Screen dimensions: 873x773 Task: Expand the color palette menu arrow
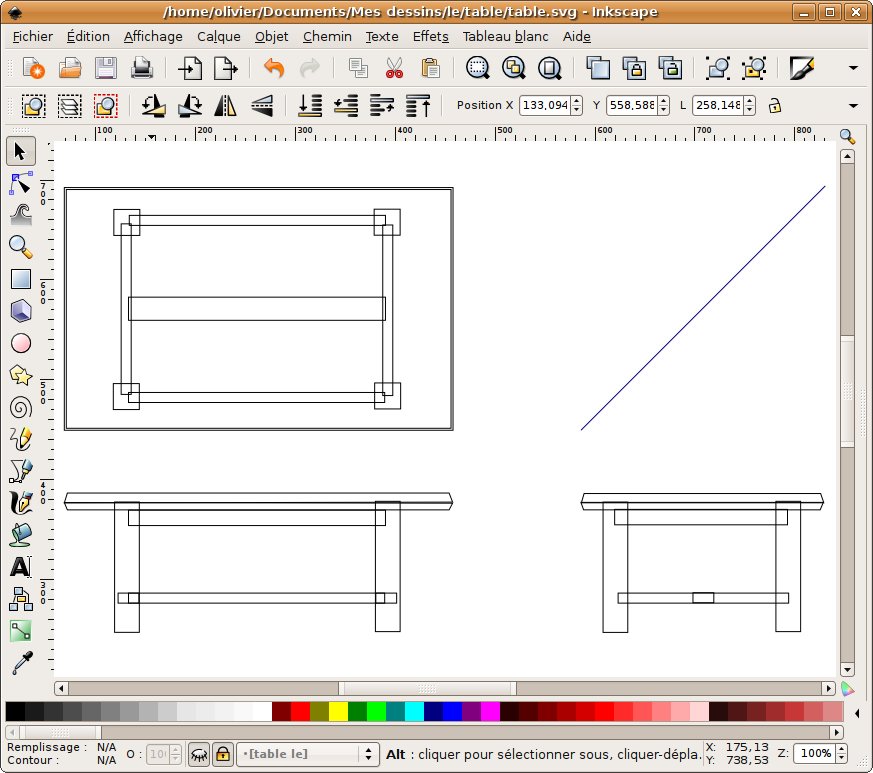tap(857, 713)
